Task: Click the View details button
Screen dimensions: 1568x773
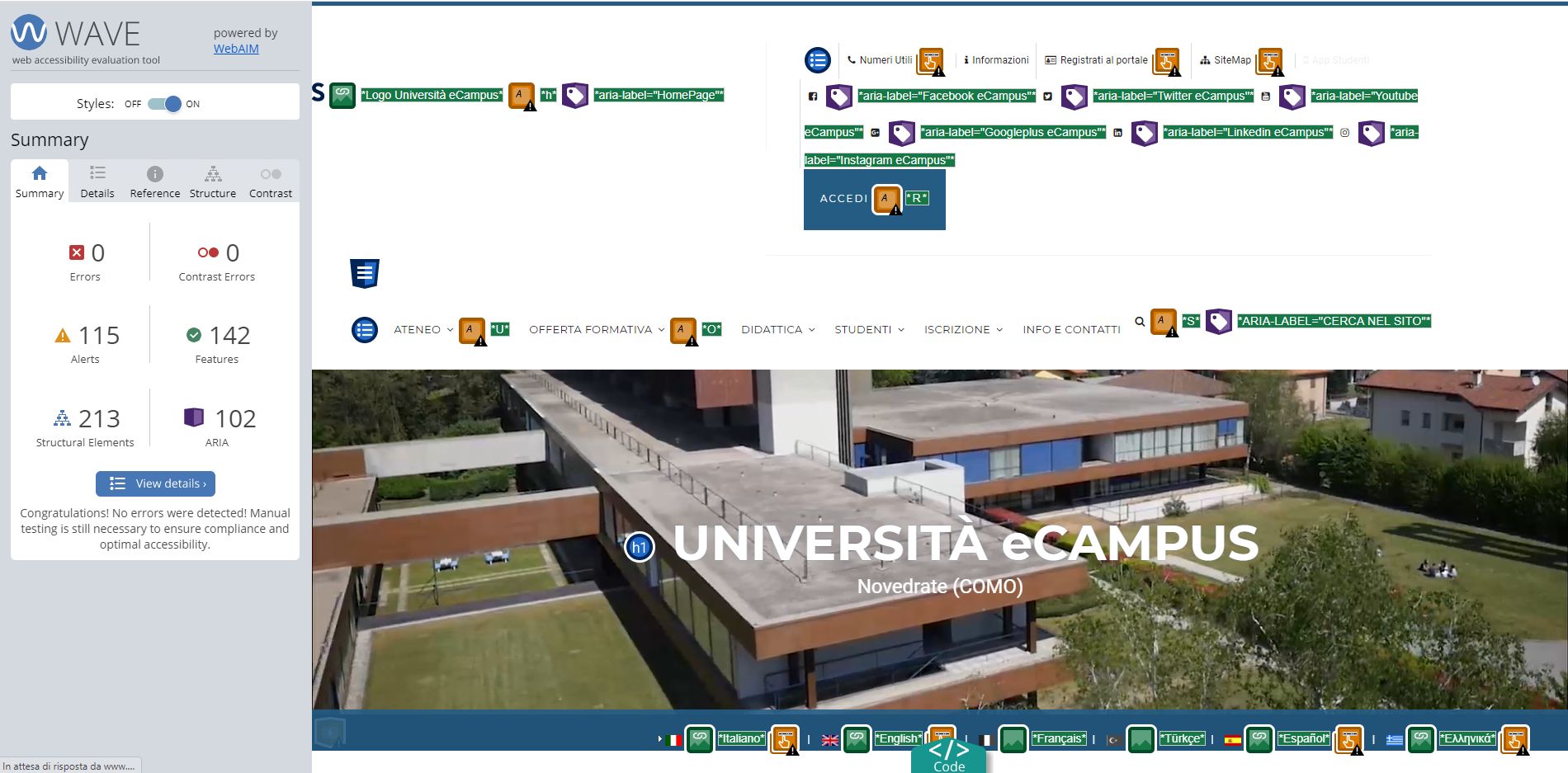Action: (155, 483)
